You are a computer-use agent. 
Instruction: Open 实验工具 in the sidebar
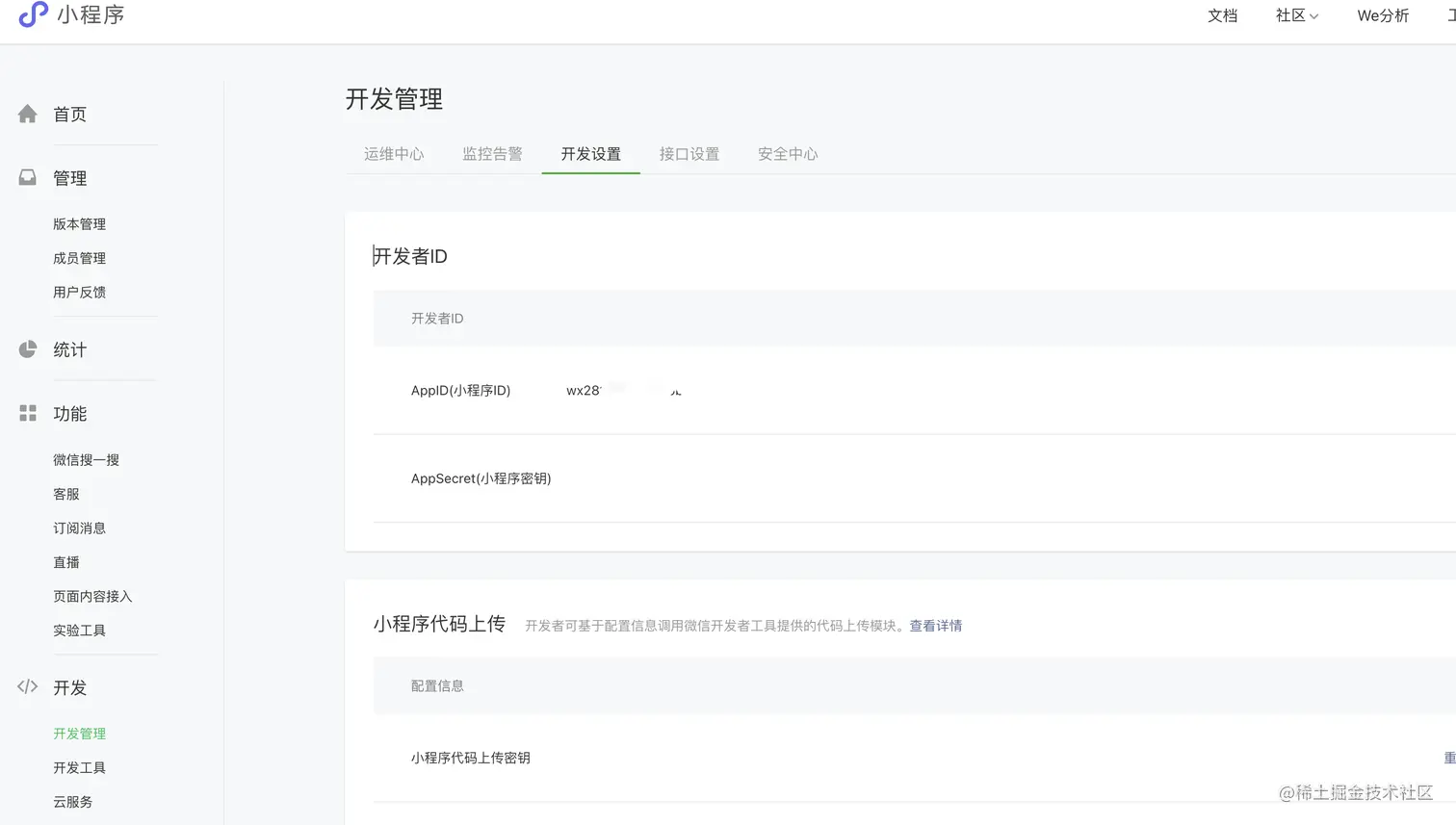[x=79, y=631]
